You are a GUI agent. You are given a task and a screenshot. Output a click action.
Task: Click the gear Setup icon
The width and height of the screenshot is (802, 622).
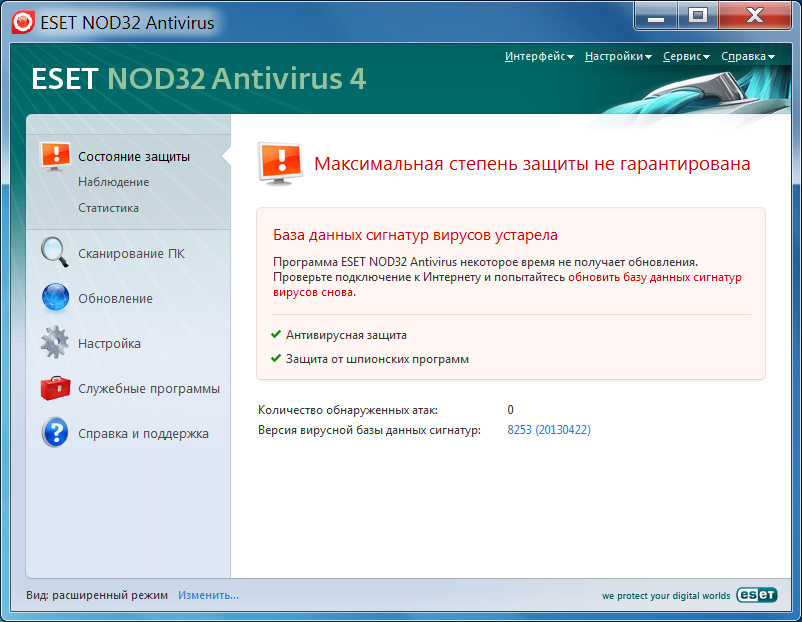click(55, 342)
